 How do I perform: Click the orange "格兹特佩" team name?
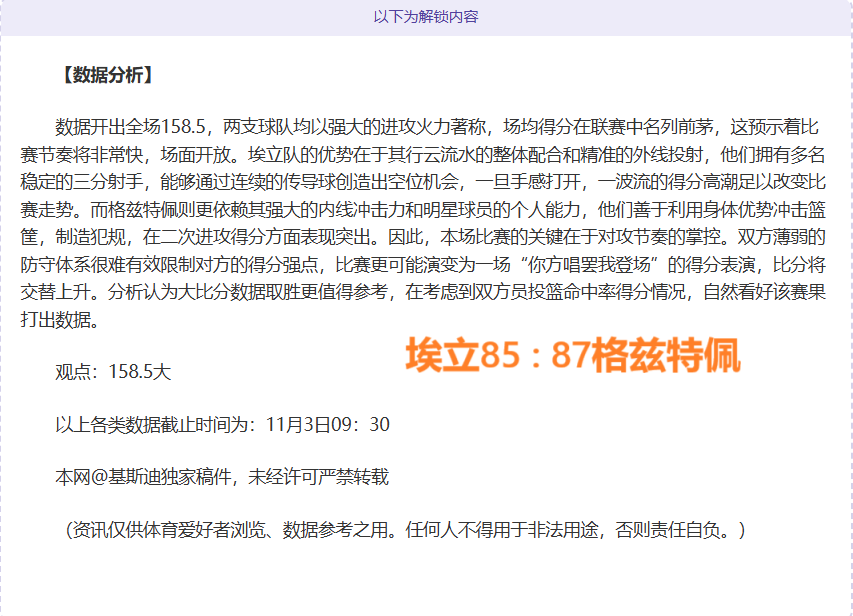666,355
